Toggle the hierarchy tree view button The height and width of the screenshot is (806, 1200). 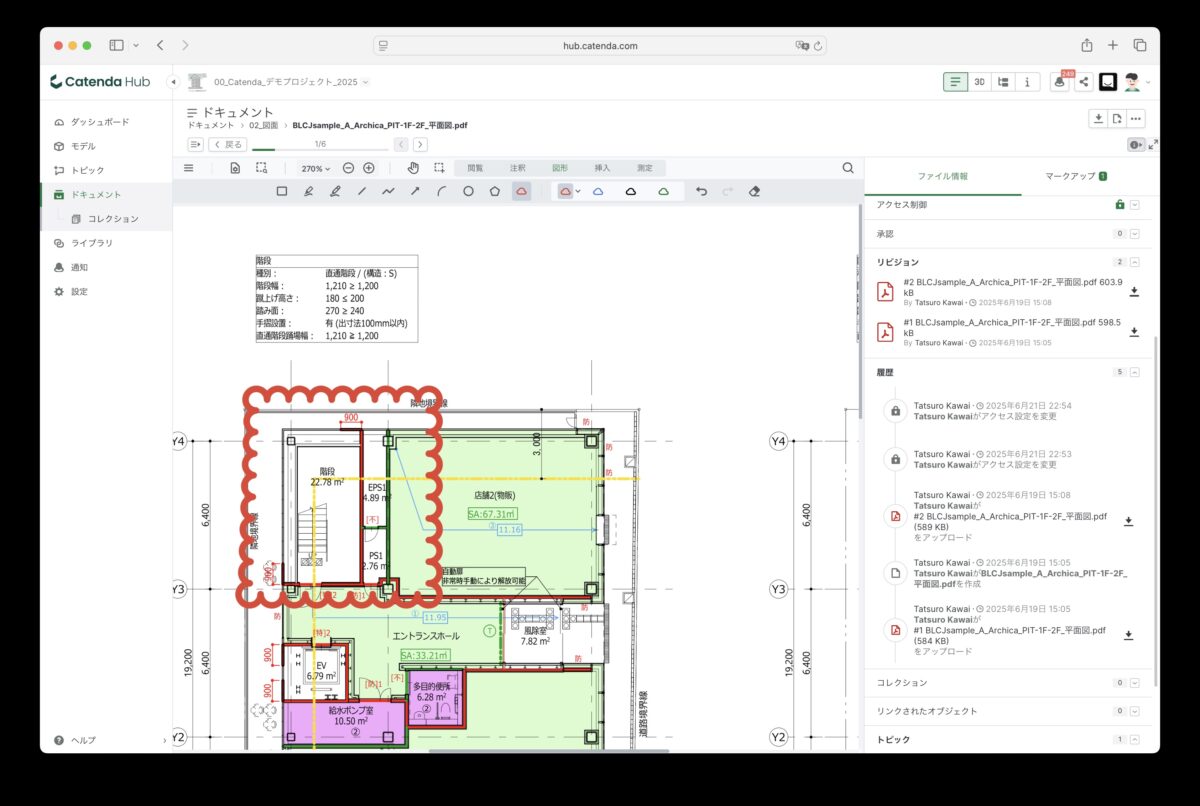pos(1003,82)
